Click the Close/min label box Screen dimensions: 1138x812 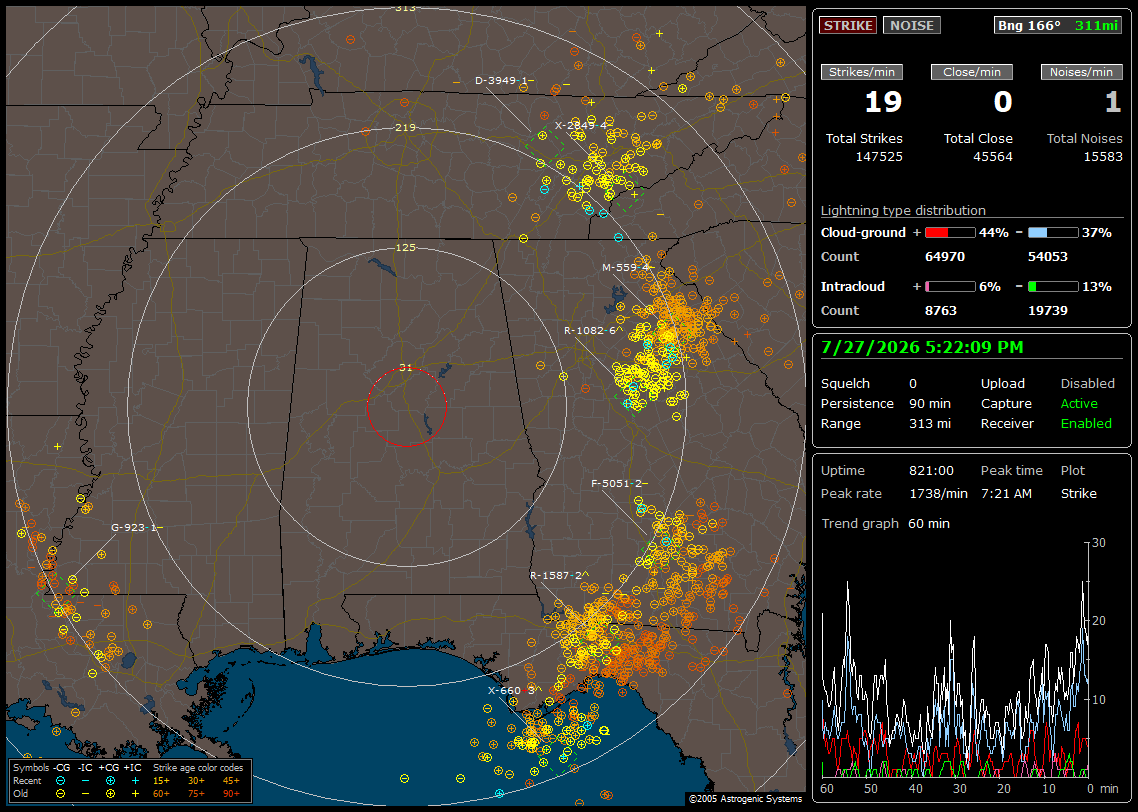click(x=972, y=72)
